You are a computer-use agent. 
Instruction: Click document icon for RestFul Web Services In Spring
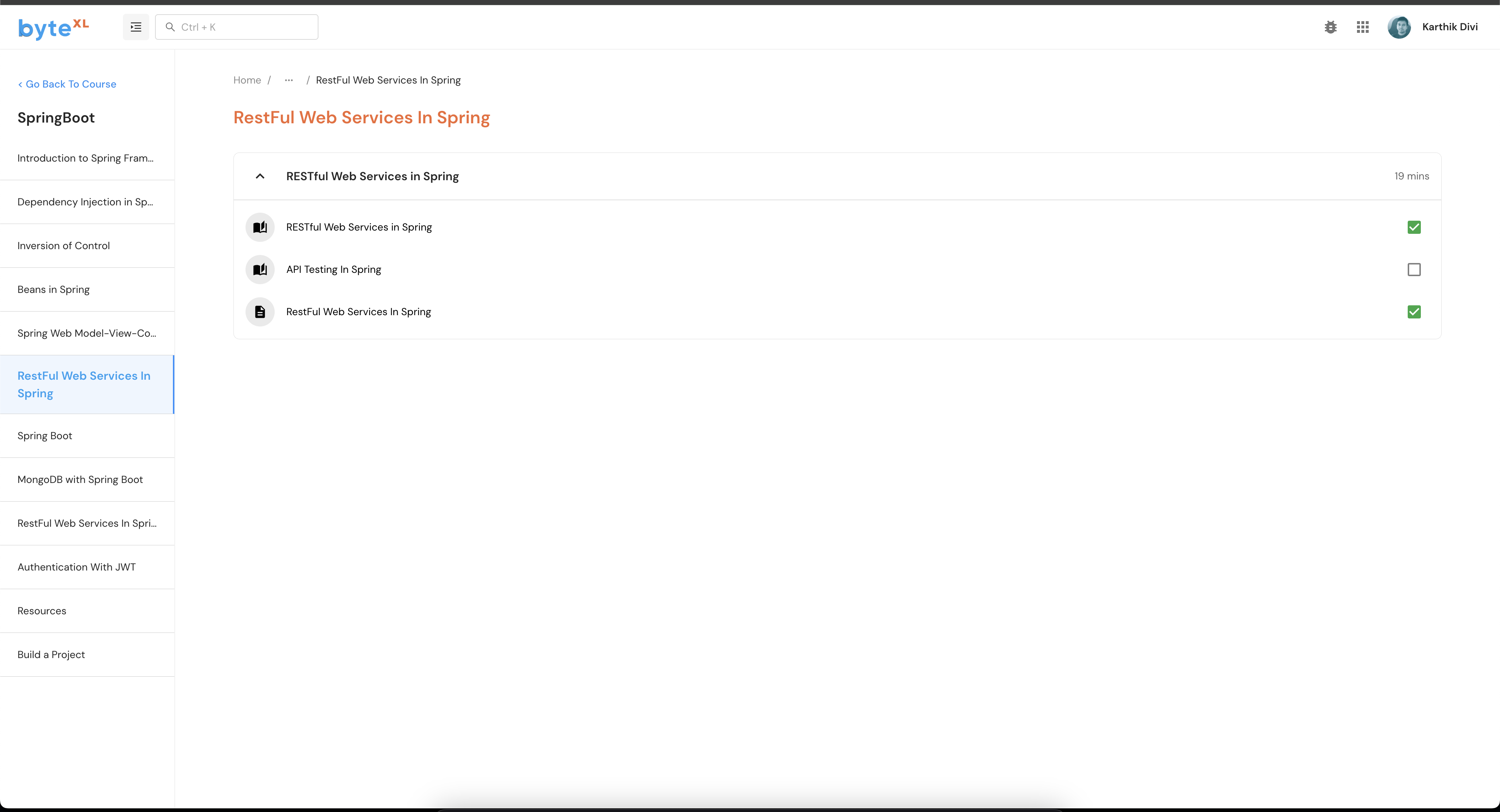click(260, 312)
